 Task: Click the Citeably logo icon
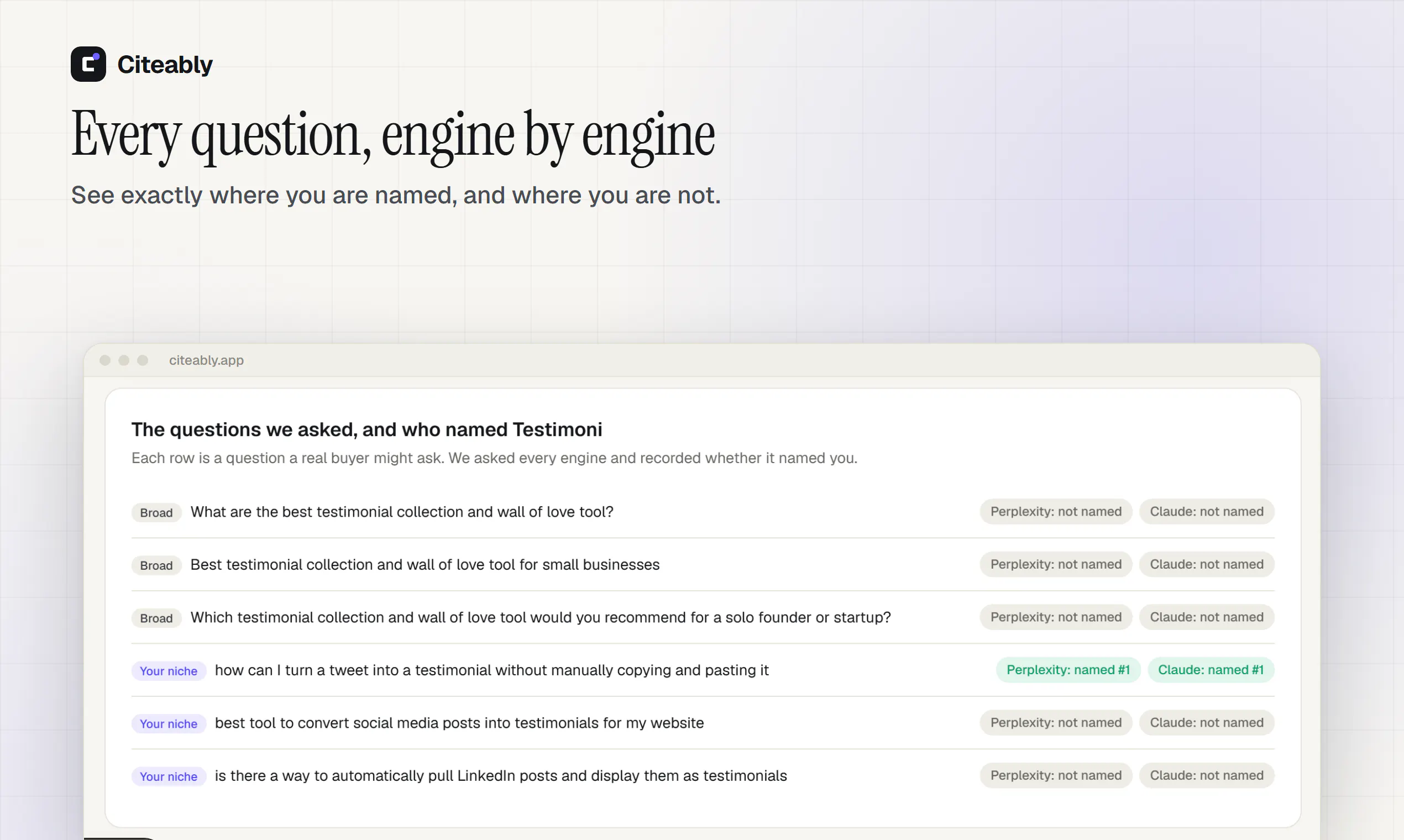[88, 64]
